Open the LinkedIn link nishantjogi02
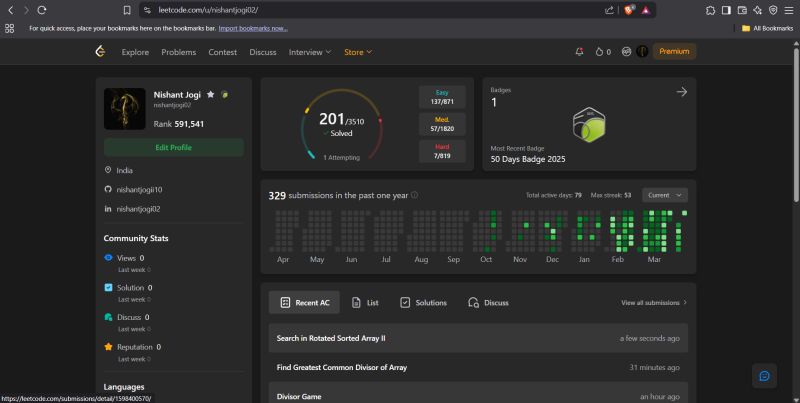This screenshot has width=800, height=403. coord(138,209)
